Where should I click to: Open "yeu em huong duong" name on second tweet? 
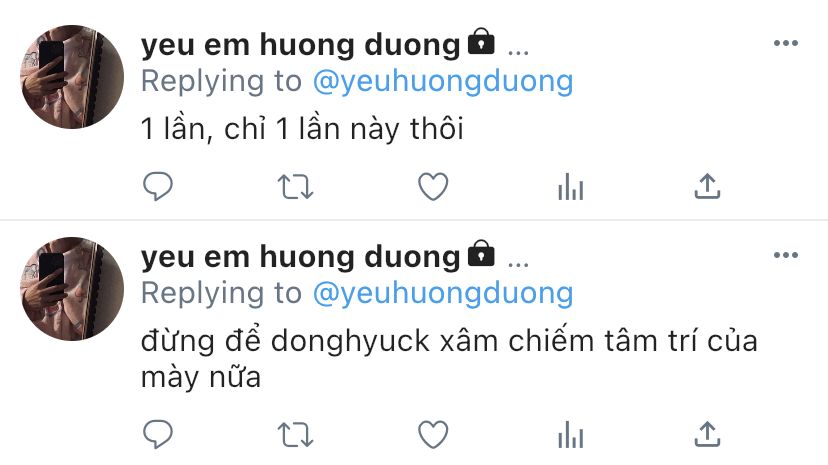300,258
